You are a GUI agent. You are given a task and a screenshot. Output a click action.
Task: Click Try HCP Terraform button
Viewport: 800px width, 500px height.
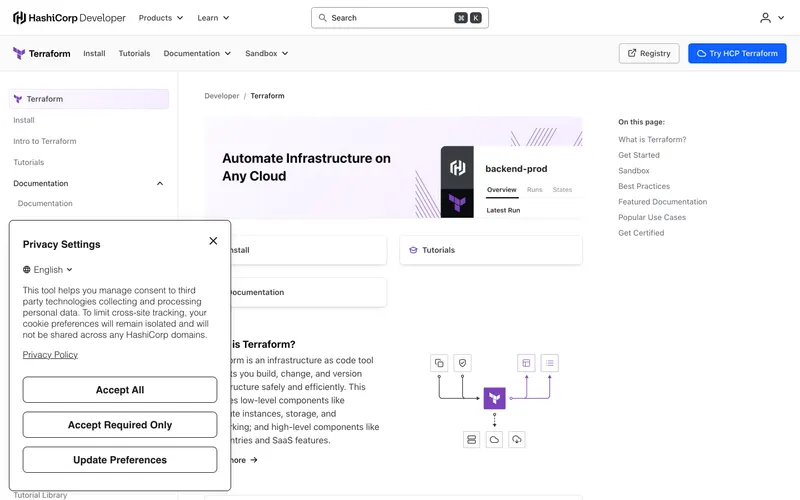click(x=737, y=53)
